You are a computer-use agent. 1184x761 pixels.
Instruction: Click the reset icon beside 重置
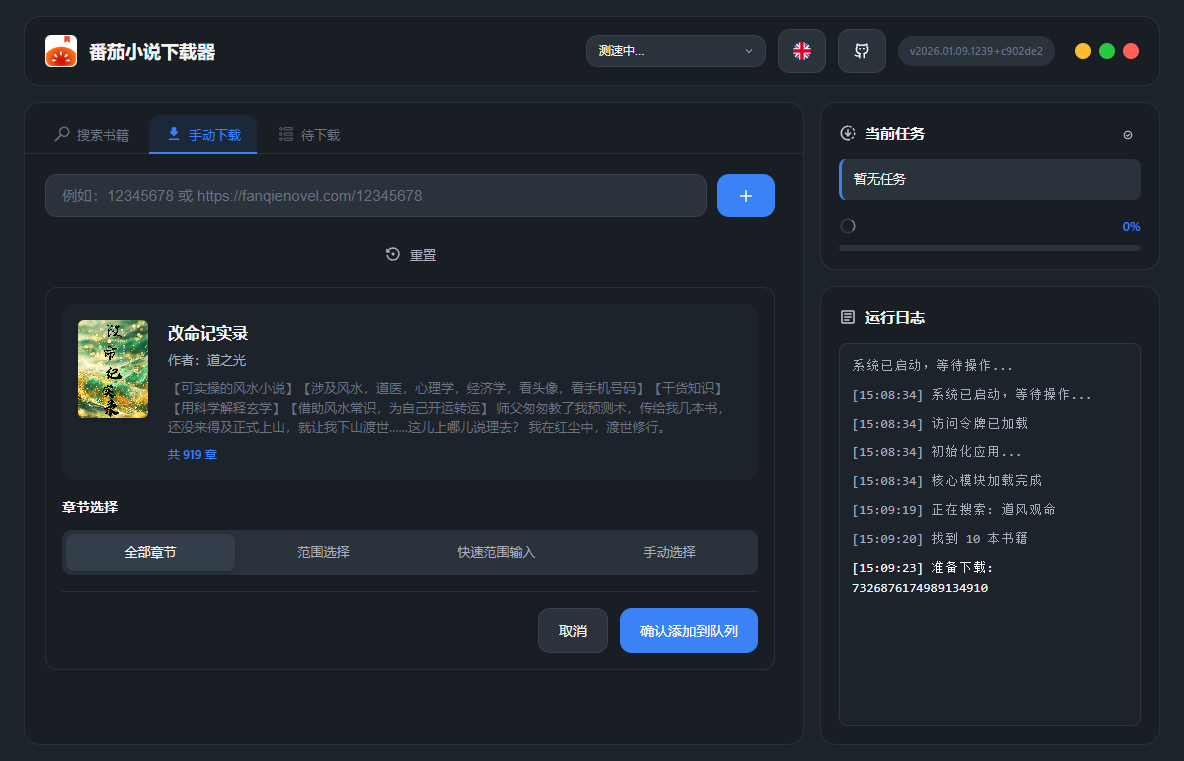pos(393,255)
